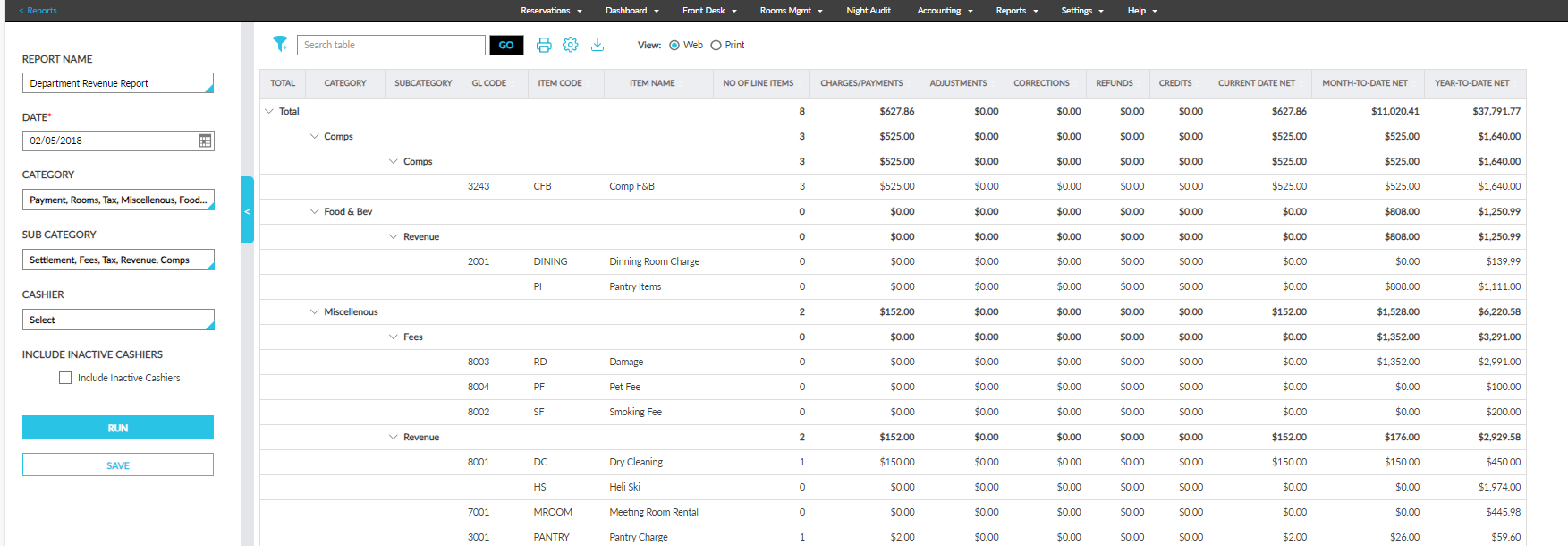Image resolution: width=1568 pixels, height=546 pixels.
Task: Enable Include Inactive Cashiers checkbox
Action: (65, 378)
